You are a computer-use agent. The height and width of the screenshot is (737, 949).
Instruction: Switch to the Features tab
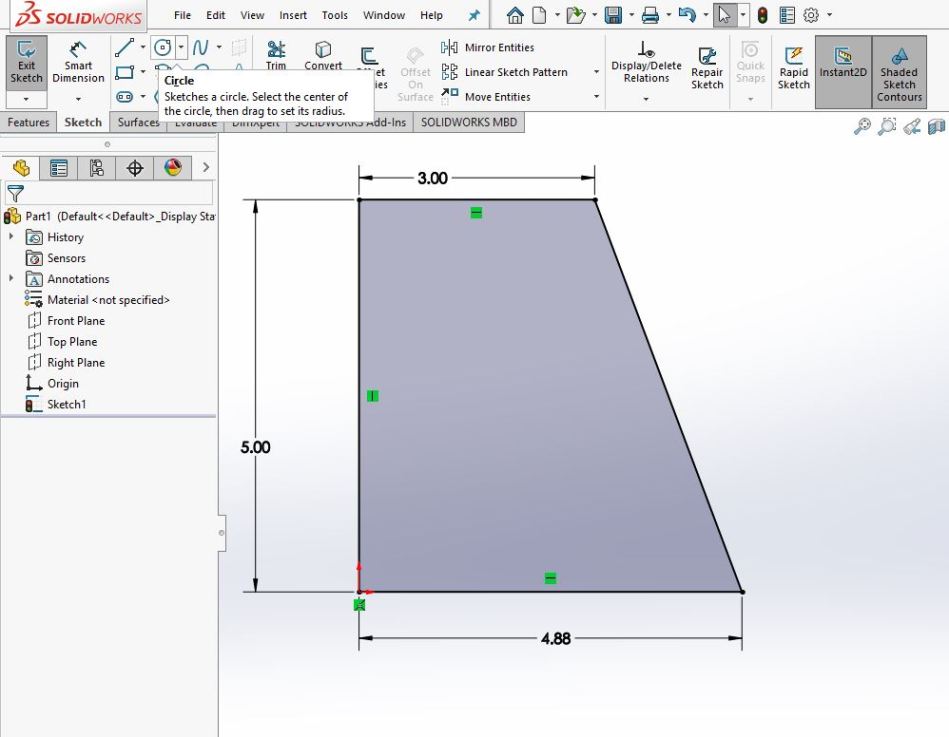(29, 122)
